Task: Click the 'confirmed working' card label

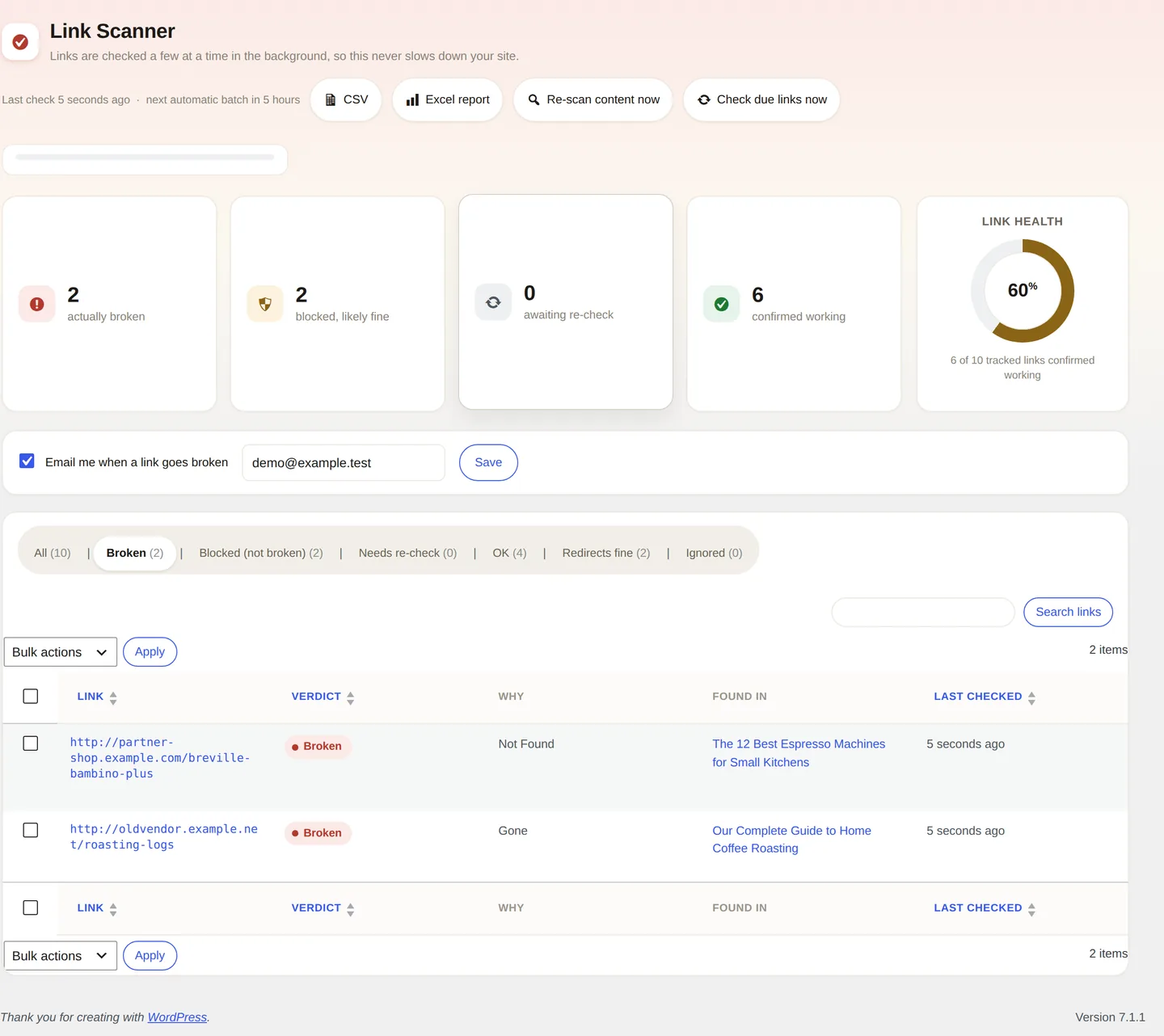Action: pos(799,317)
